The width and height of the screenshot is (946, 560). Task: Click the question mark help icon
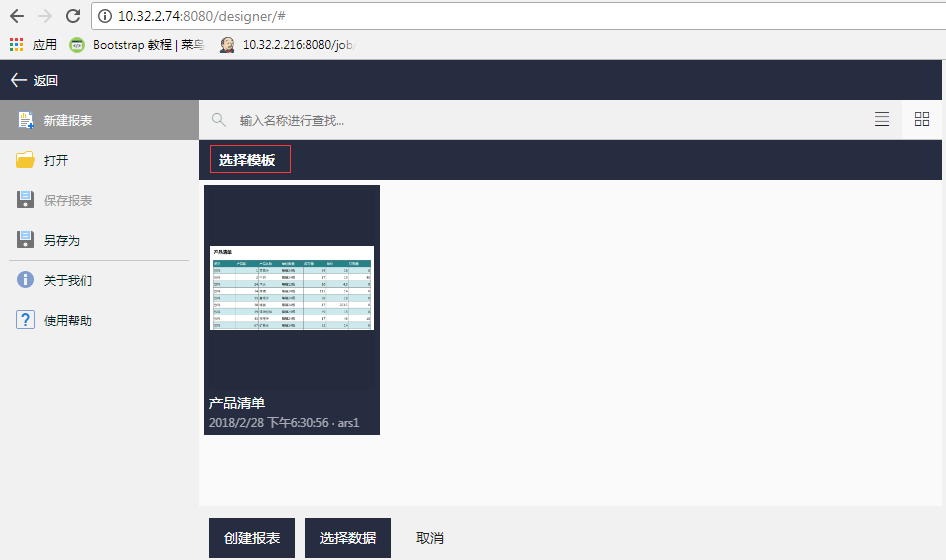26,320
